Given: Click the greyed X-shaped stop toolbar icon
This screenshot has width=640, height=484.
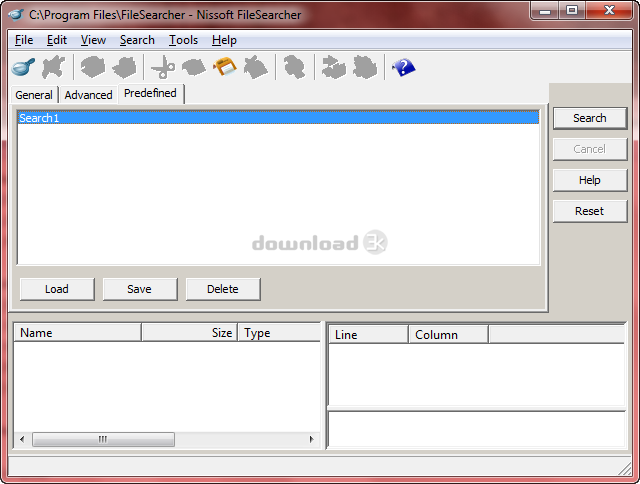Looking at the screenshot, I should click(x=53, y=67).
